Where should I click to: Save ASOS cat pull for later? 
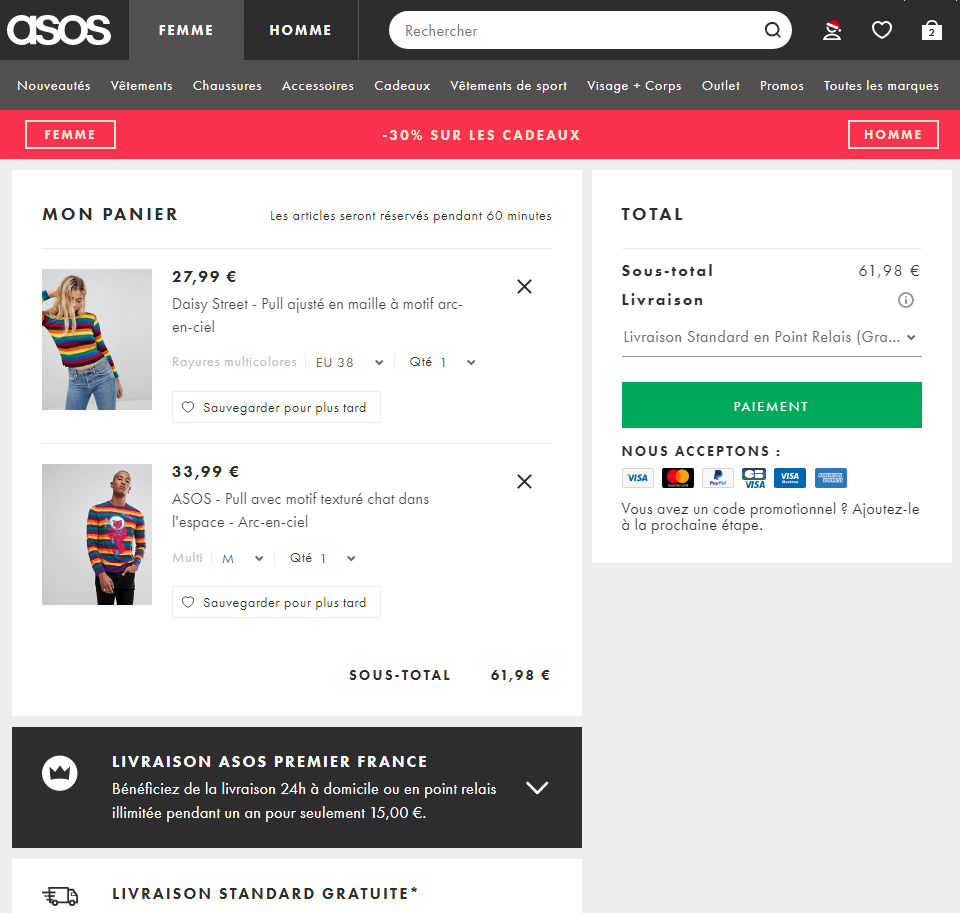point(276,603)
